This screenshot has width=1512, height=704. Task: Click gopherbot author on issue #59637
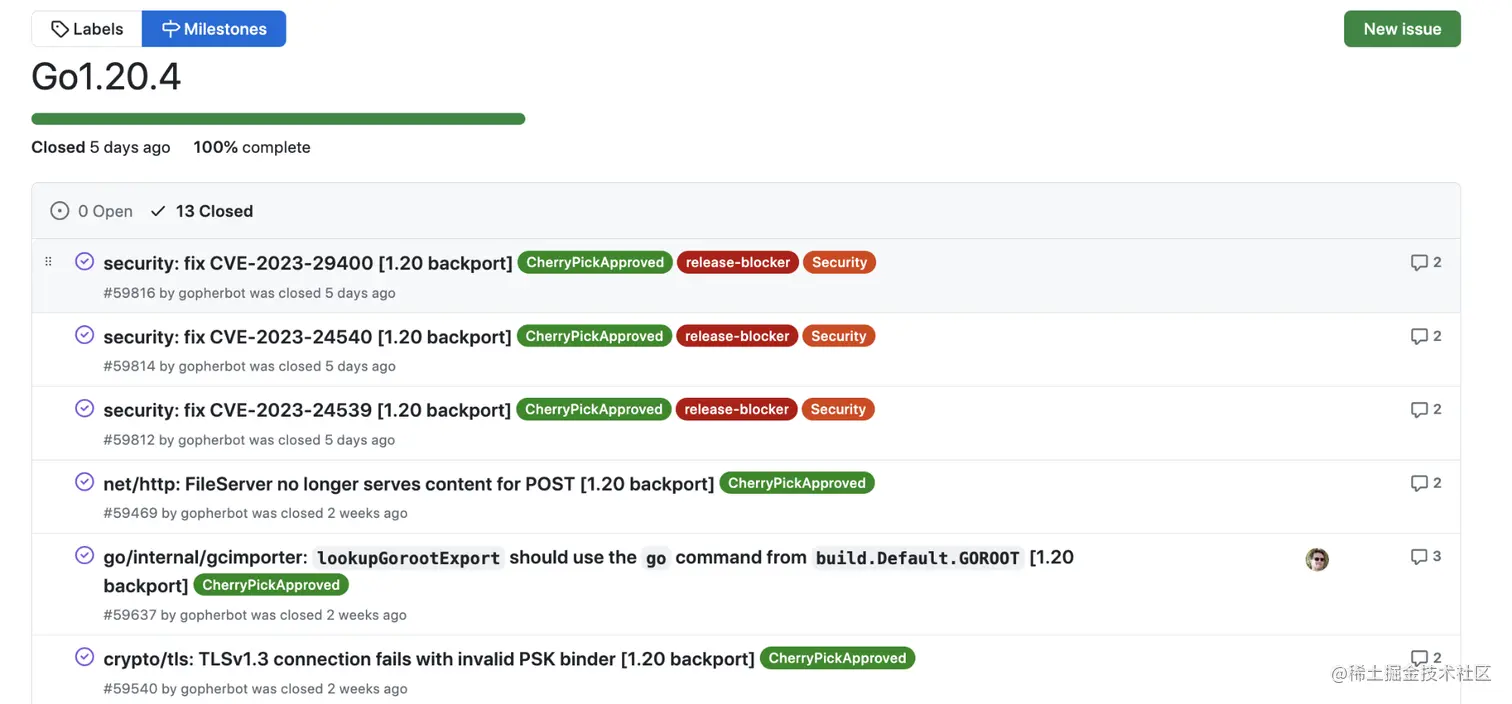(213, 615)
